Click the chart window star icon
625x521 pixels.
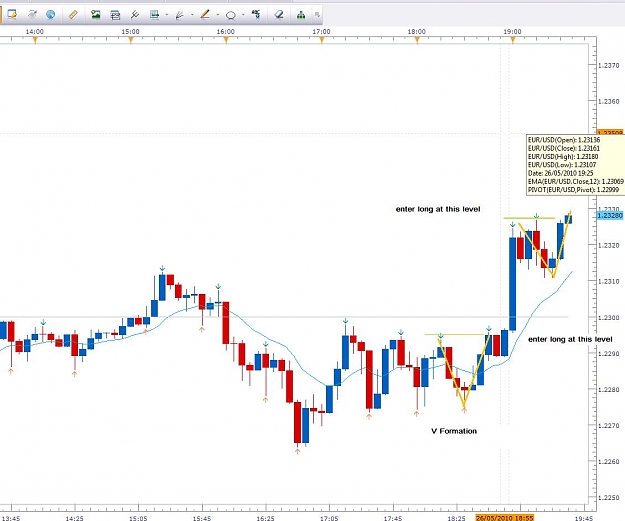click(x=12, y=15)
